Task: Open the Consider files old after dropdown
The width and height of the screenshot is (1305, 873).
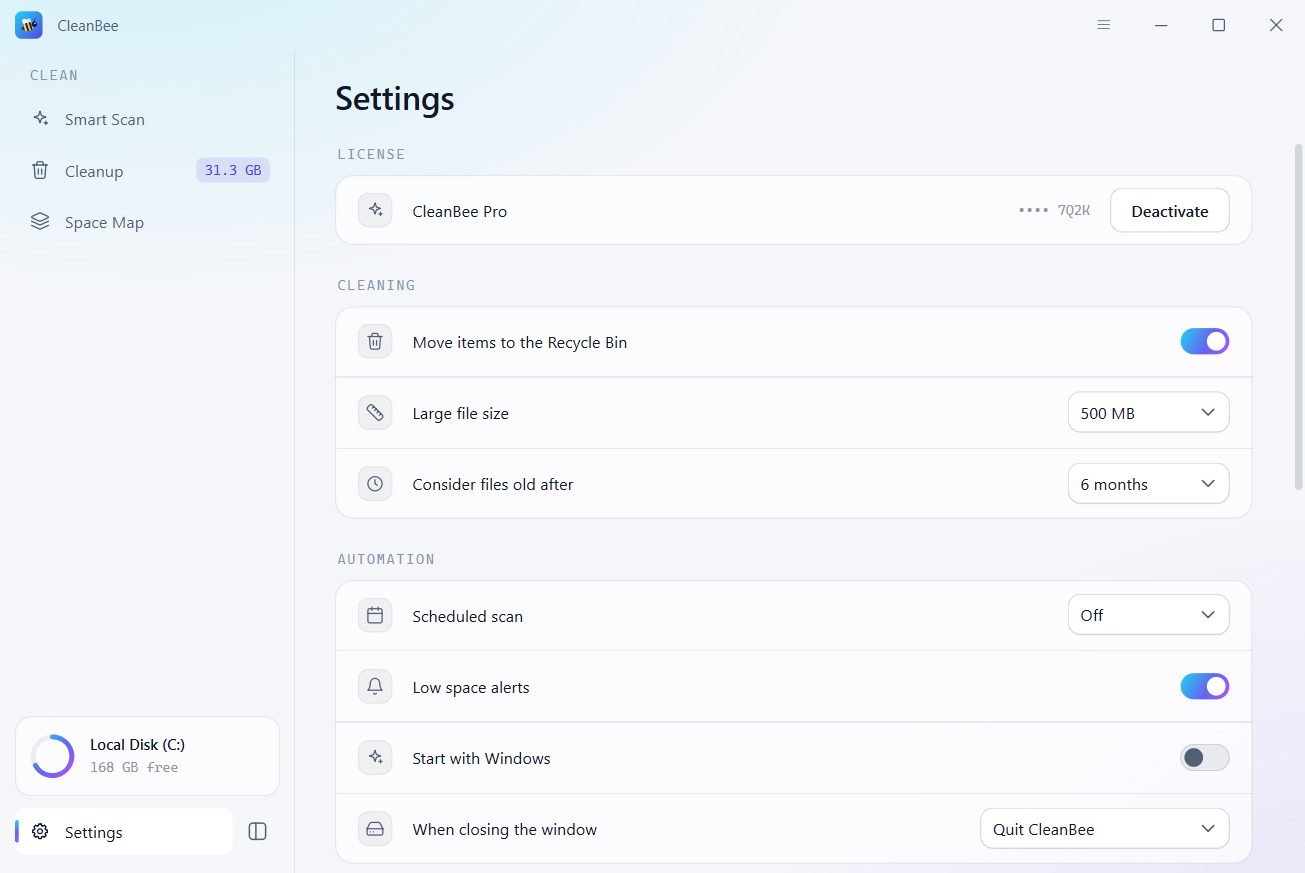Action: tap(1148, 484)
